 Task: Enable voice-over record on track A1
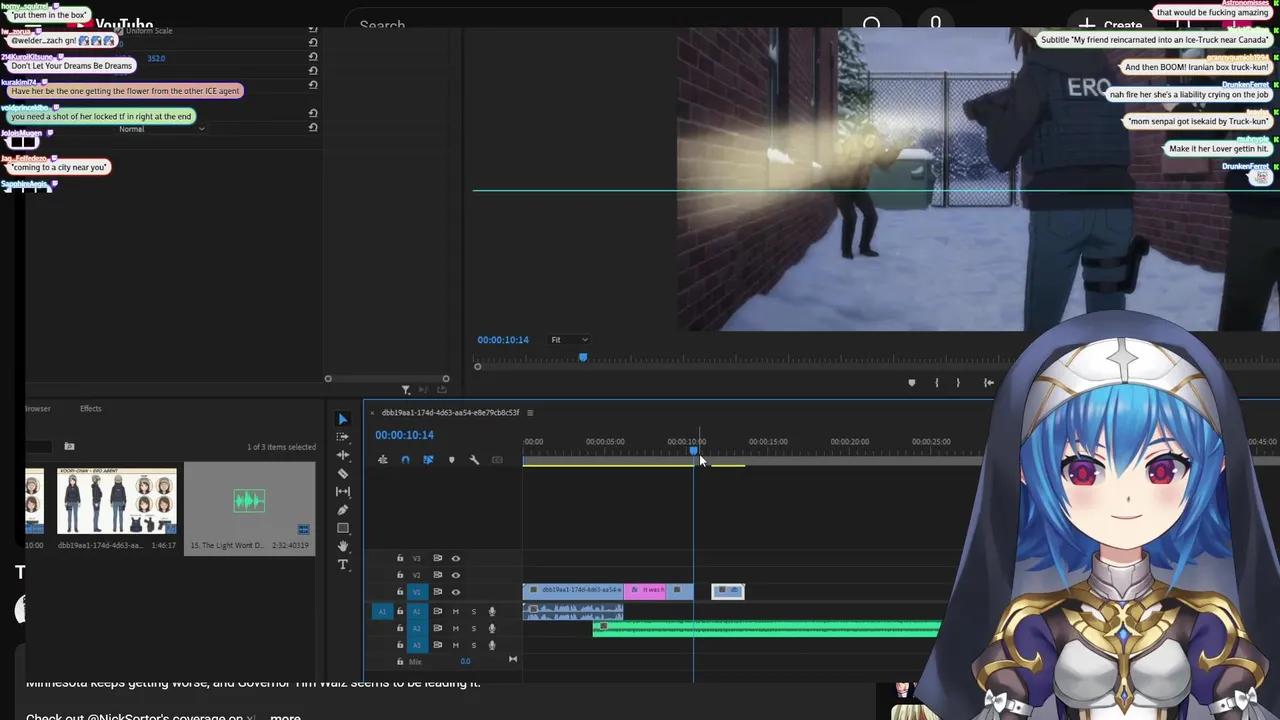(491, 612)
